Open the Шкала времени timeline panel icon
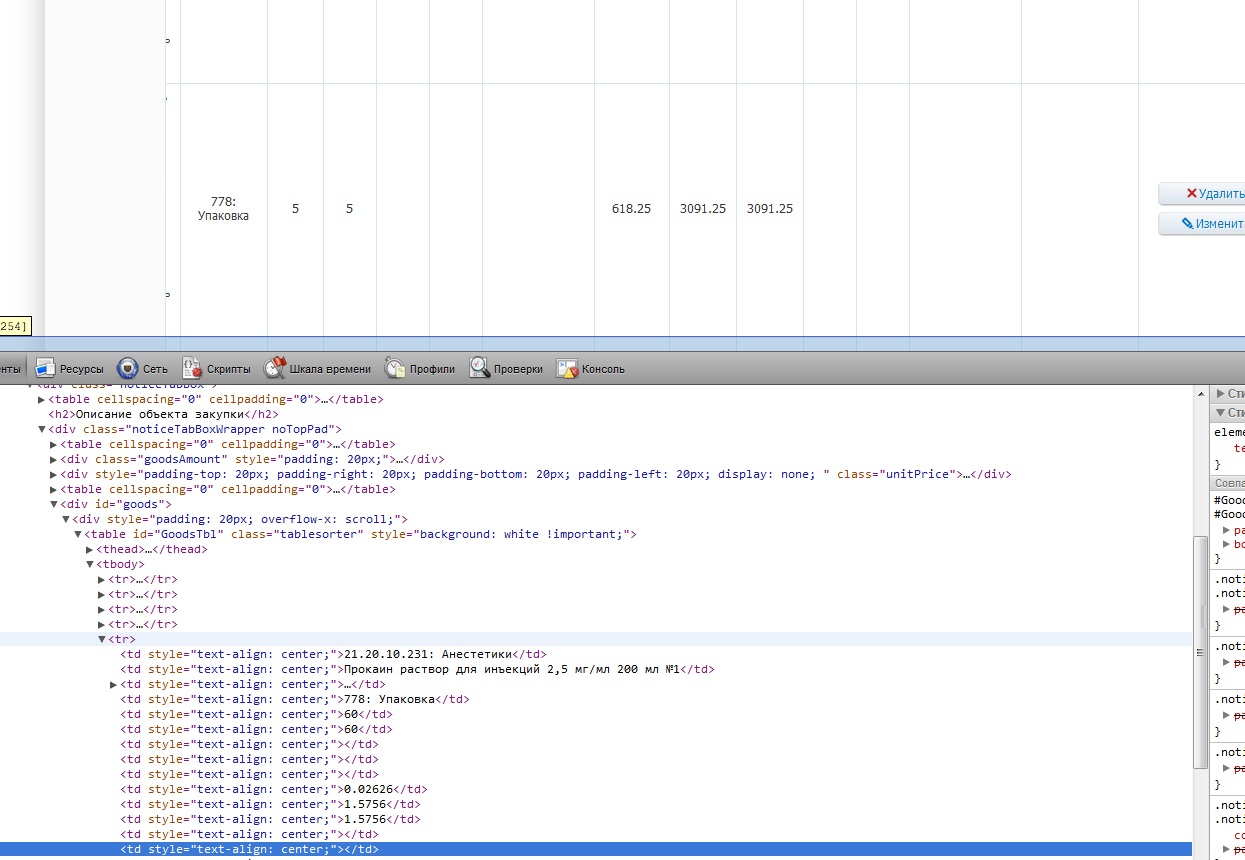1245x860 pixels. (275, 368)
